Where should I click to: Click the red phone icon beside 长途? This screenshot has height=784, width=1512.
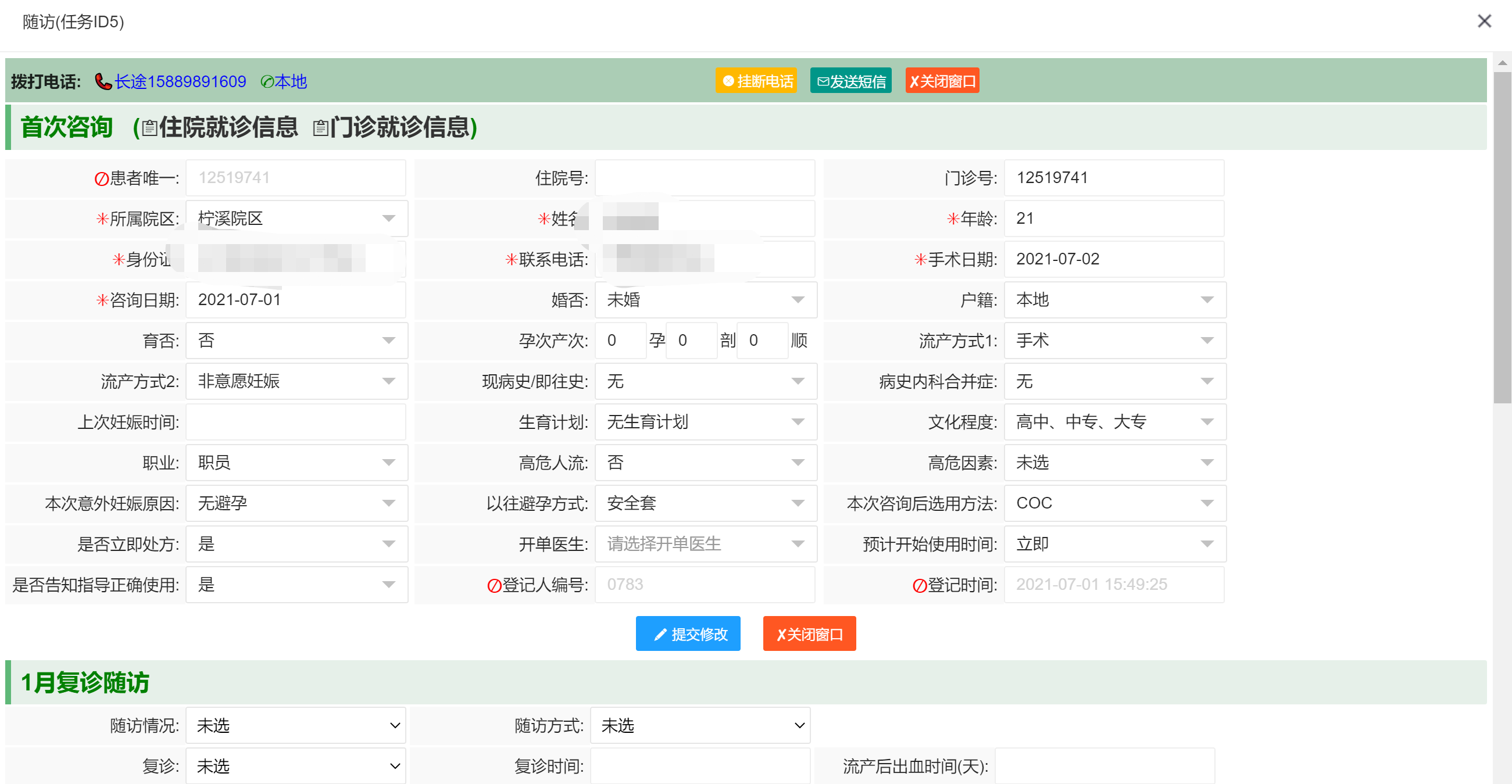coord(103,81)
